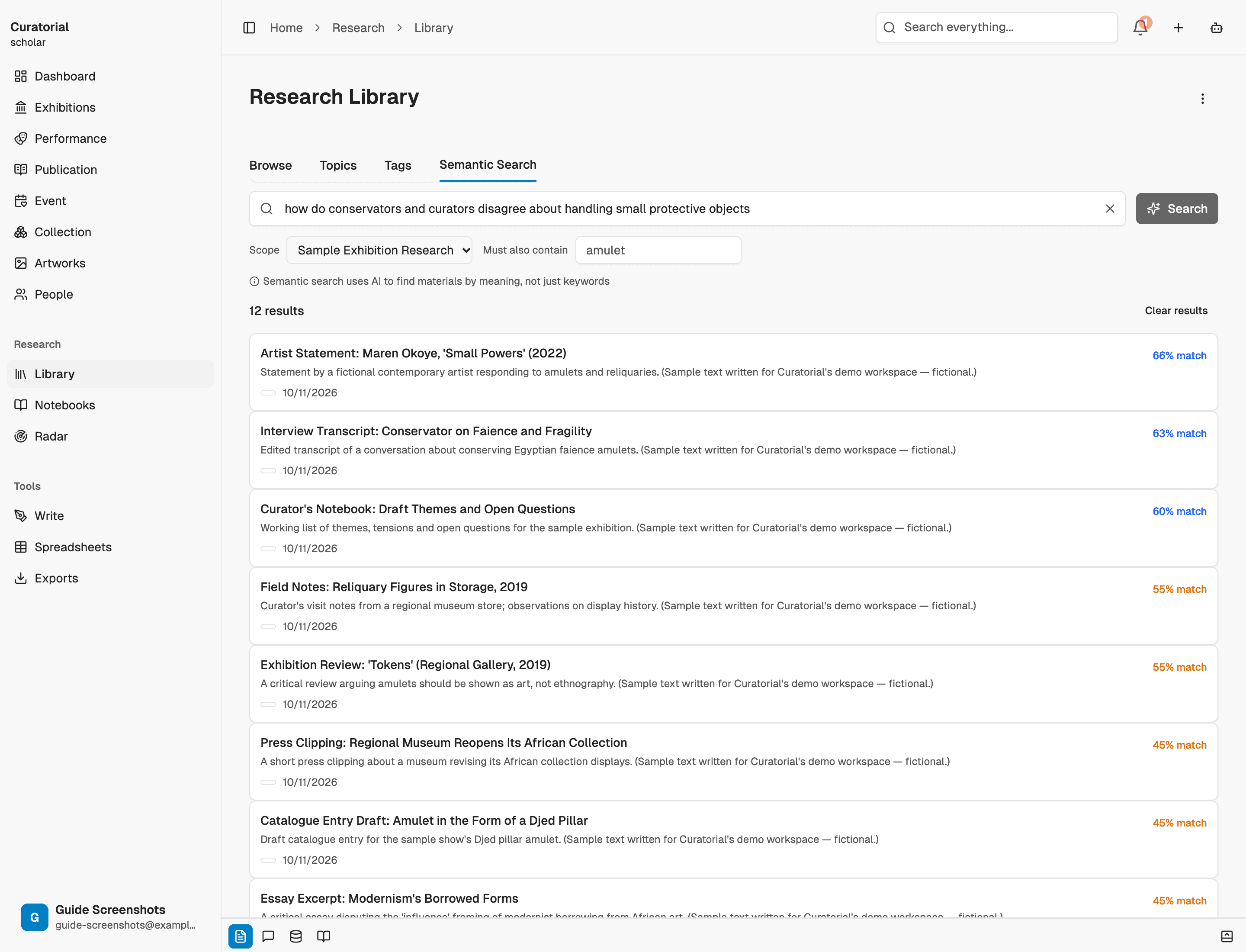Run the semantic Search button
Viewport: 1246px width, 952px height.
pos(1177,209)
